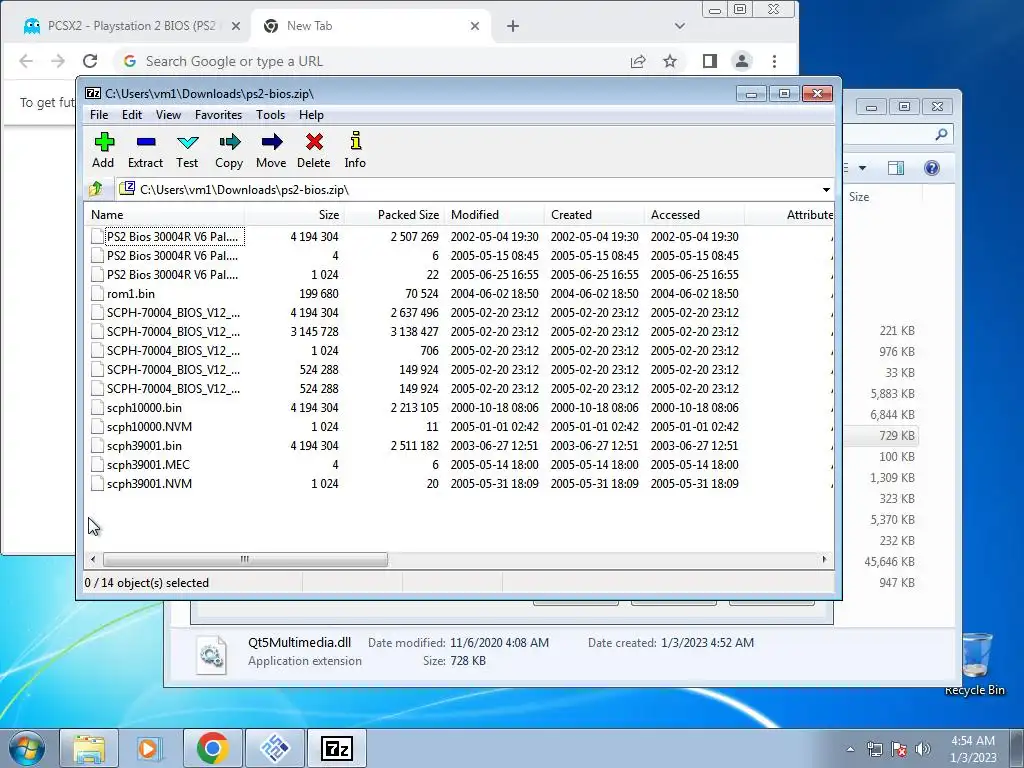Click the Explorer window search icon
This screenshot has height=768, width=1024.
tap(941, 135)
